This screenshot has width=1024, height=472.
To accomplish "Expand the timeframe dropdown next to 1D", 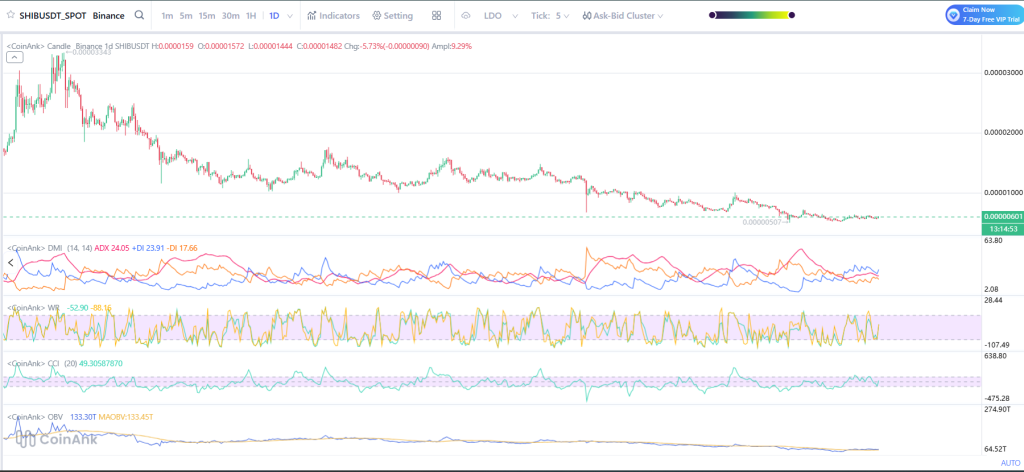I will click(290, 16).
